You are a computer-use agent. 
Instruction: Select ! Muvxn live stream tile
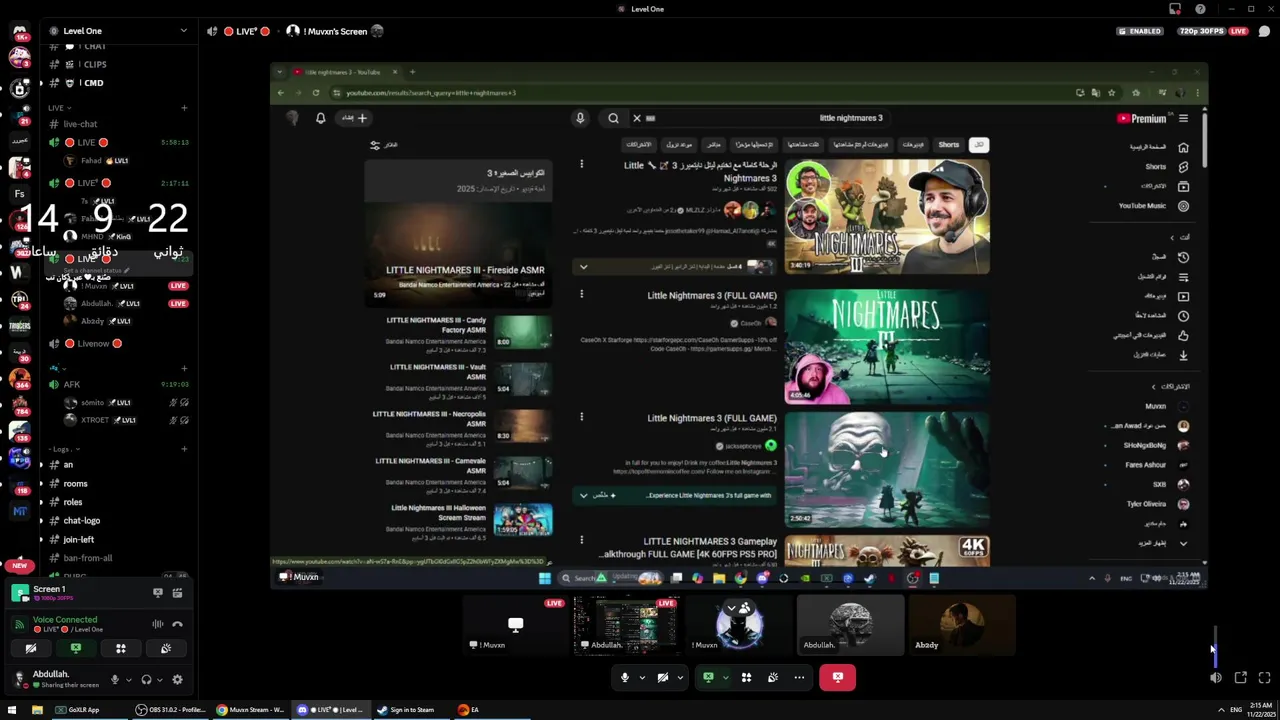pyautogui.click(x=515, y=624)
